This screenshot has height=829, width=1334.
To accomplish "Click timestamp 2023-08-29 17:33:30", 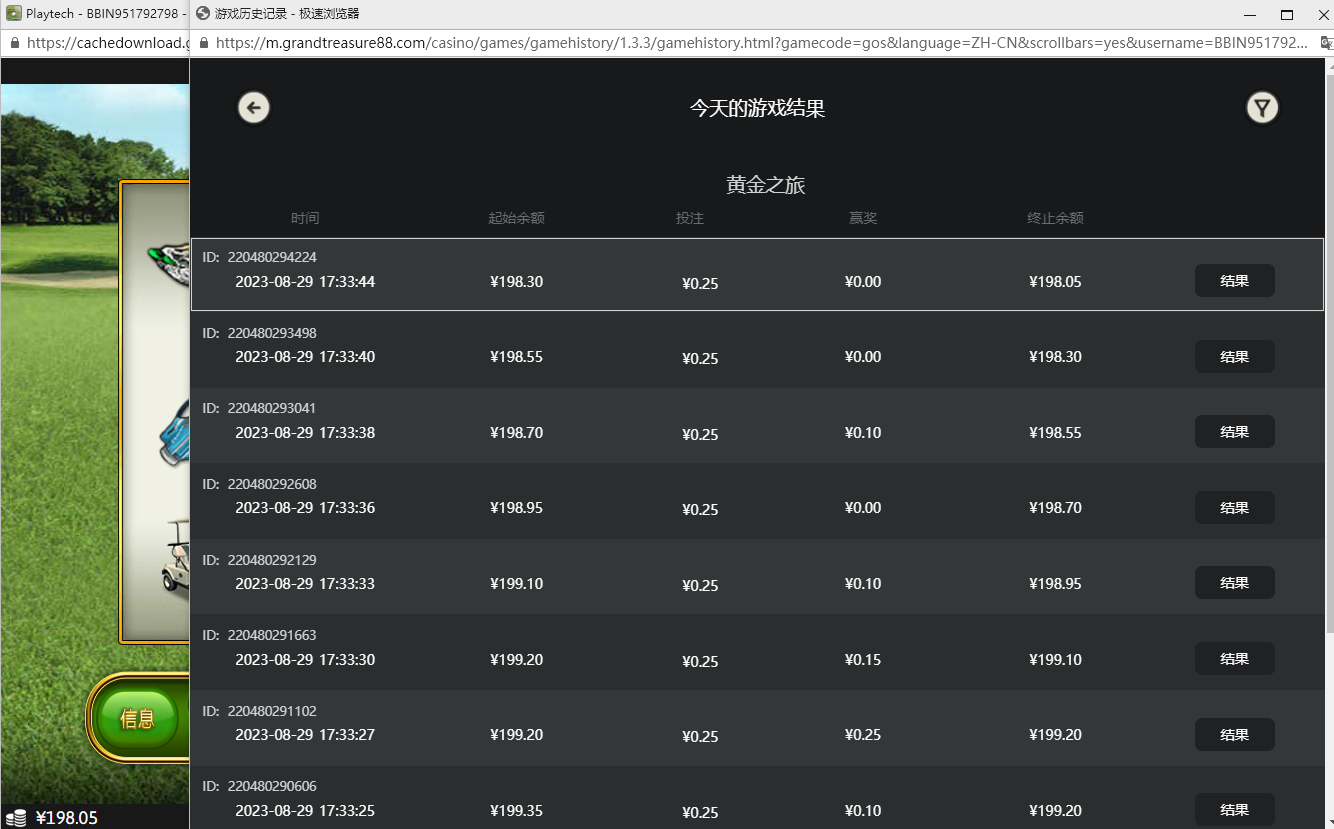I will [305, 660].
